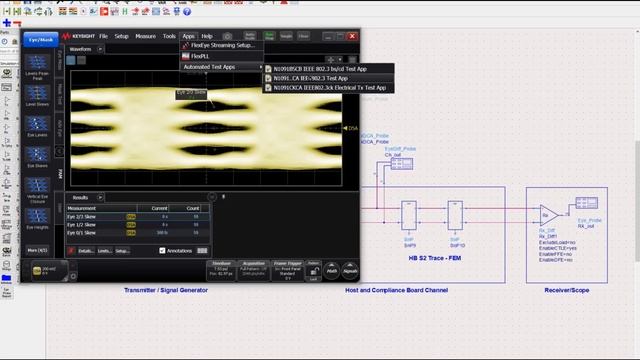Click the EyeDiff_Probe component in schematic

(402, 164)
